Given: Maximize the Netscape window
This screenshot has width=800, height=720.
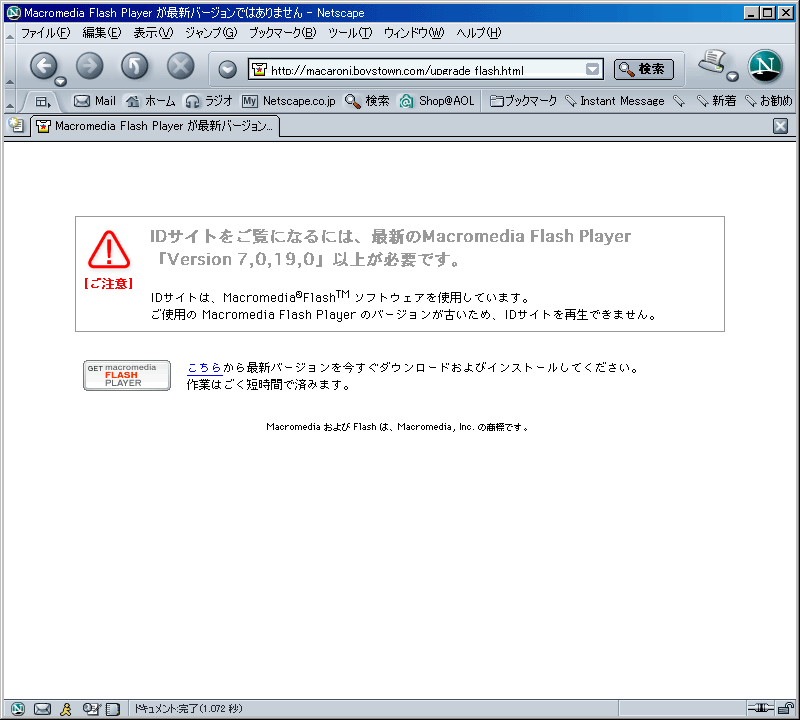Looking at the screenshot, I should click(767, 13).
